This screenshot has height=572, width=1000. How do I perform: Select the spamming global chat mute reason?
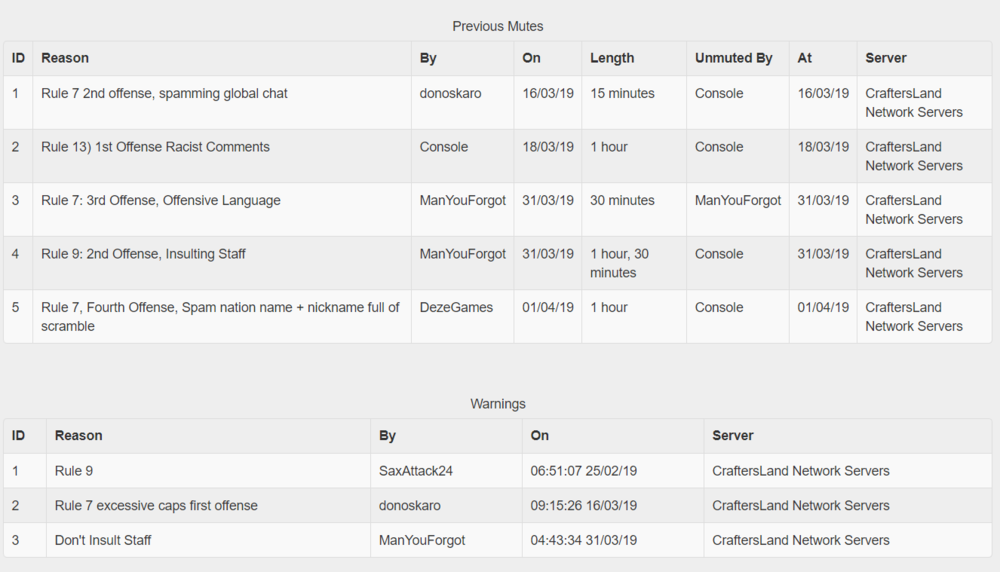(x=164, y=93)
